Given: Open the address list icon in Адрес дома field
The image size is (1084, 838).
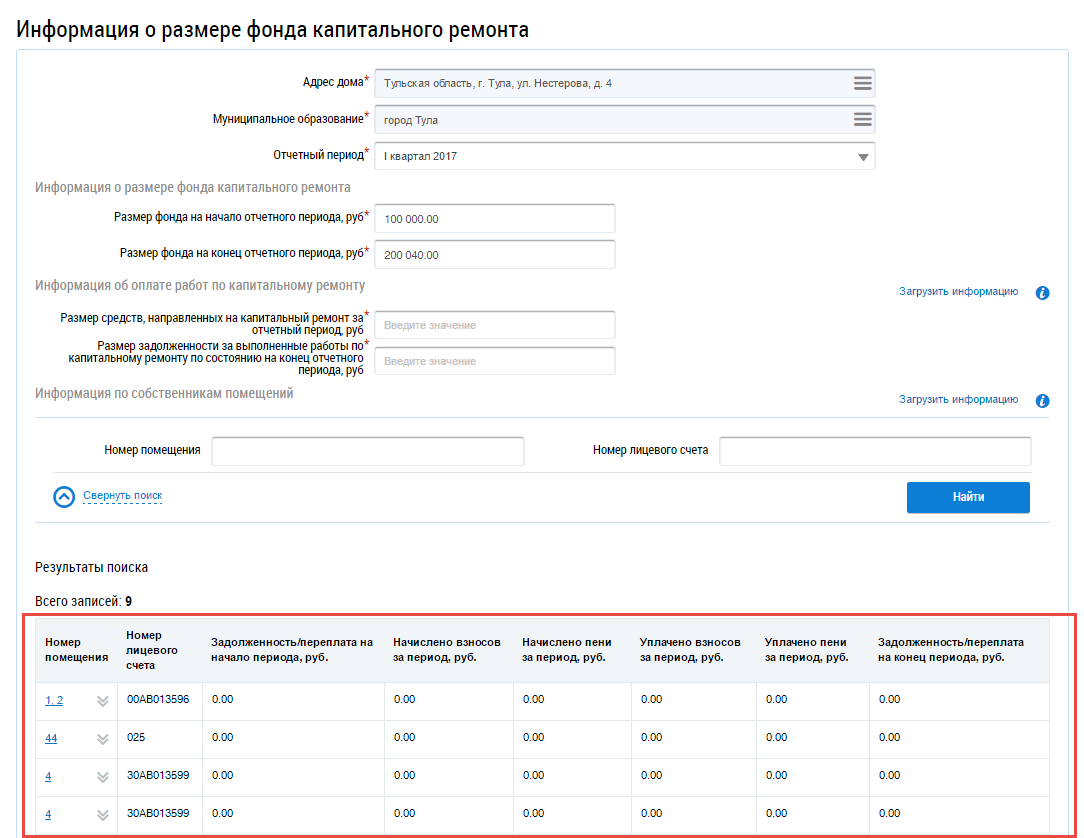Looking at the screenshot, I should click(x=862, y=83).
